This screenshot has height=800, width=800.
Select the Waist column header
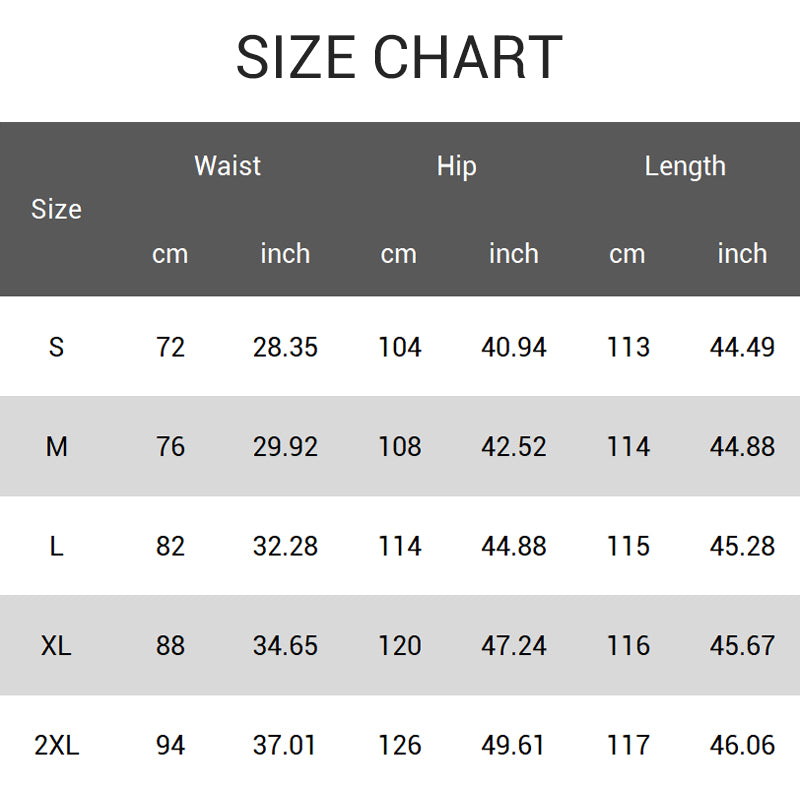point(227,166)
